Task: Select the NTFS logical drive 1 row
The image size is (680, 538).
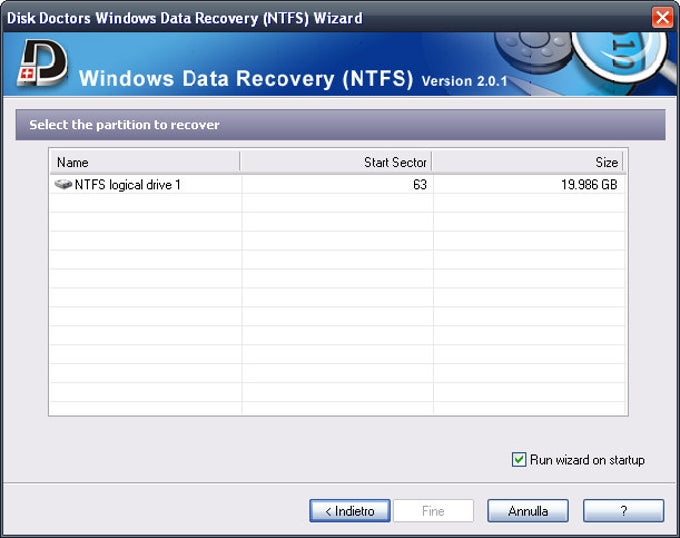Action: (x=338, y=185)
